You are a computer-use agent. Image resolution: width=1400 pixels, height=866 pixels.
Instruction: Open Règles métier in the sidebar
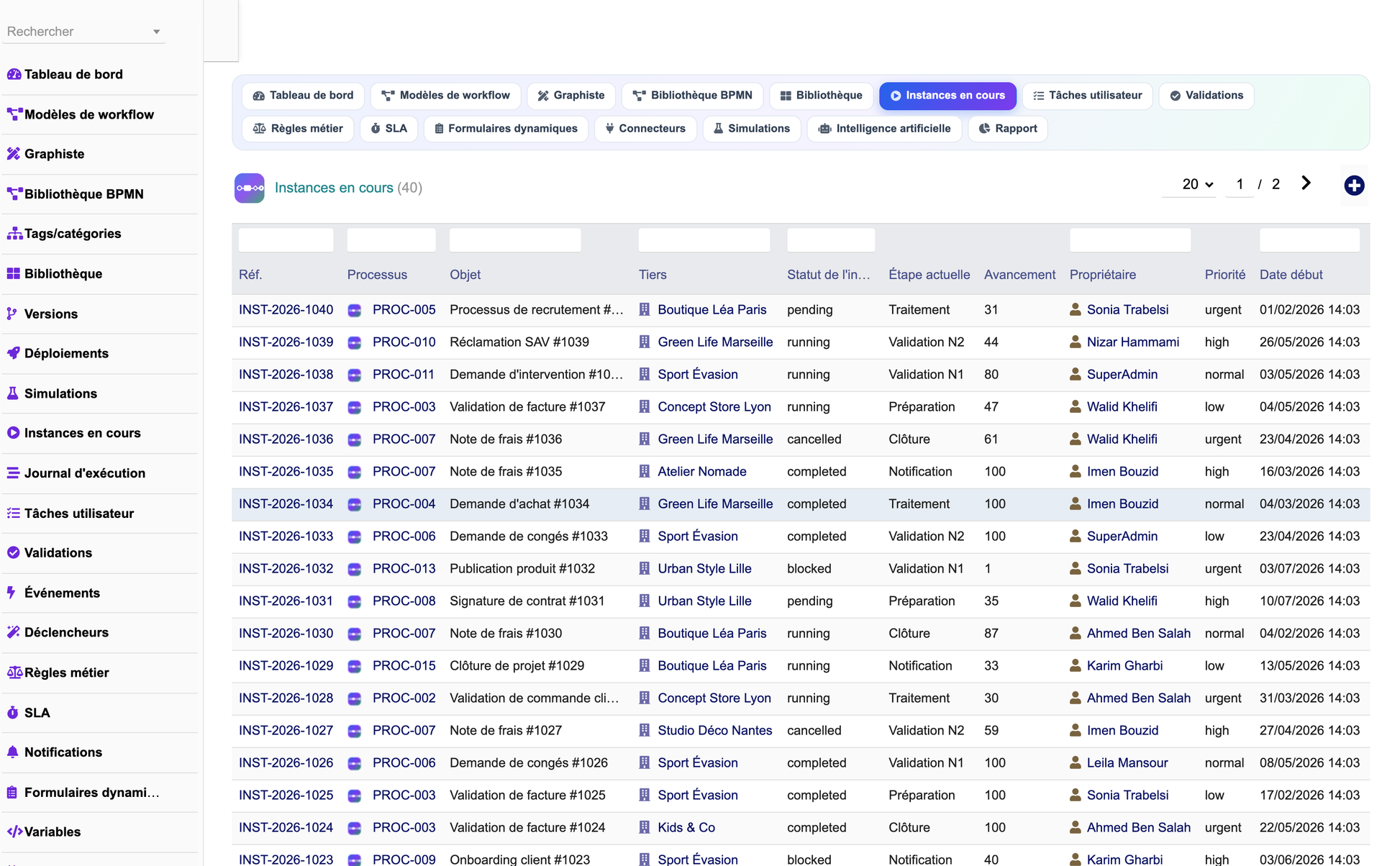tap(58, 673)
